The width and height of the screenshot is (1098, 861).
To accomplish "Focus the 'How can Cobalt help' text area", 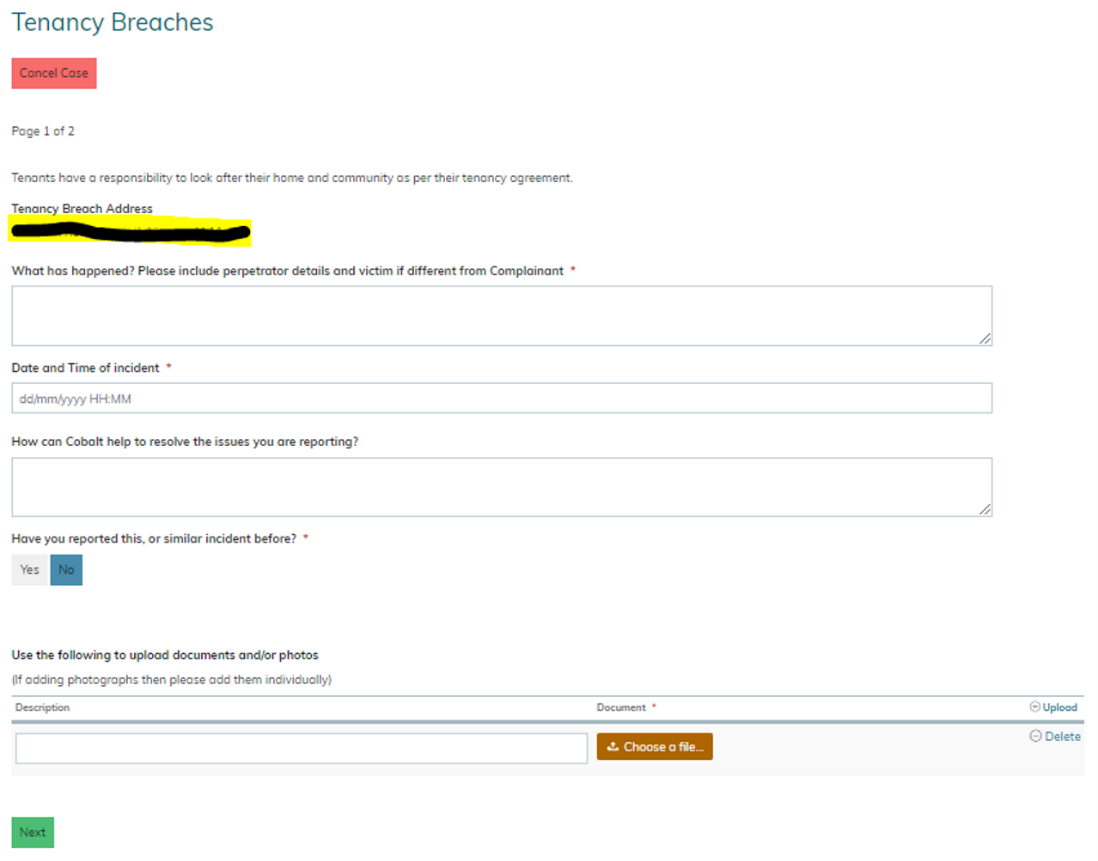I will coord(500,487).
